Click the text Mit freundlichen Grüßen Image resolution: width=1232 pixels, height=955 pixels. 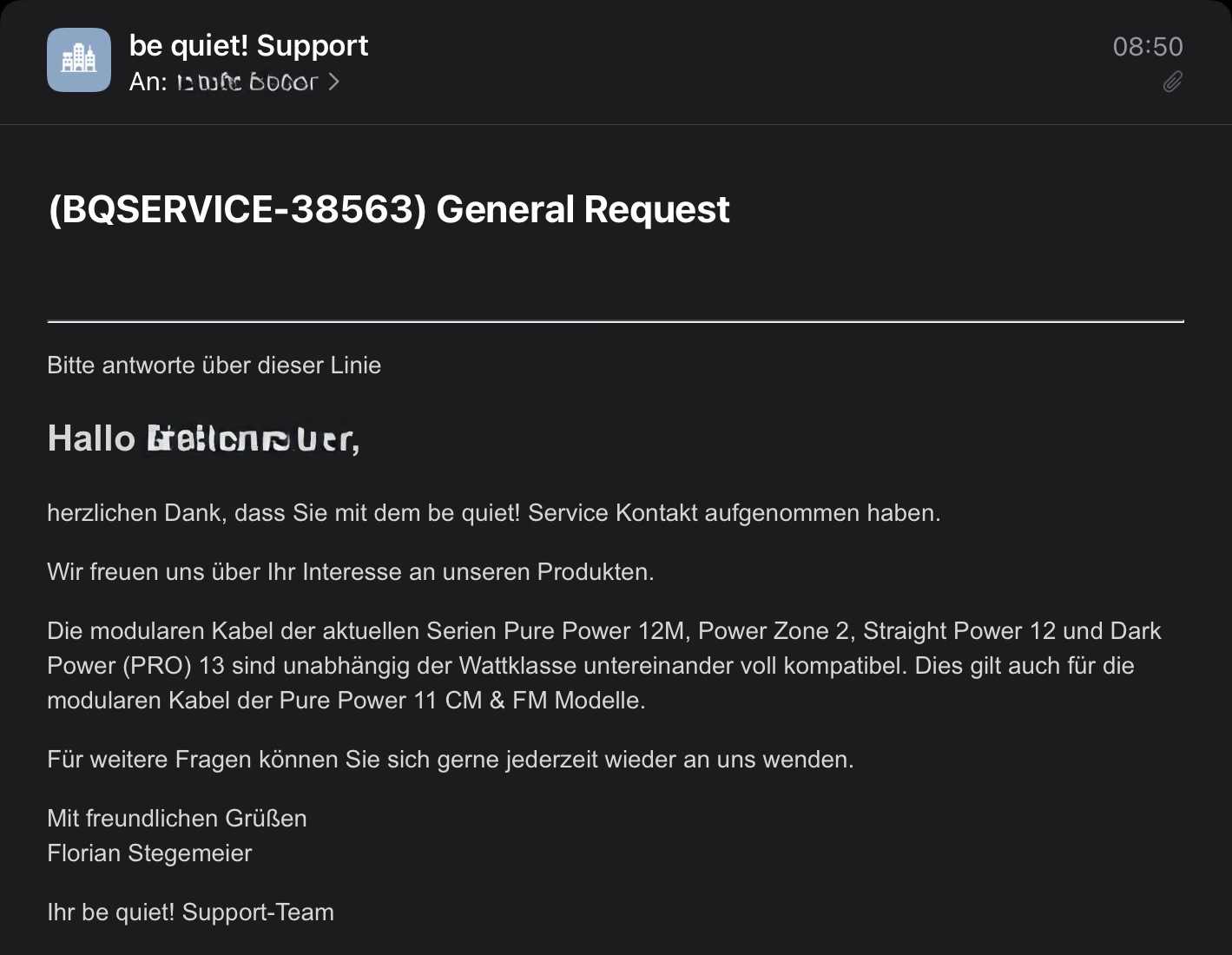tap(177, 819)
